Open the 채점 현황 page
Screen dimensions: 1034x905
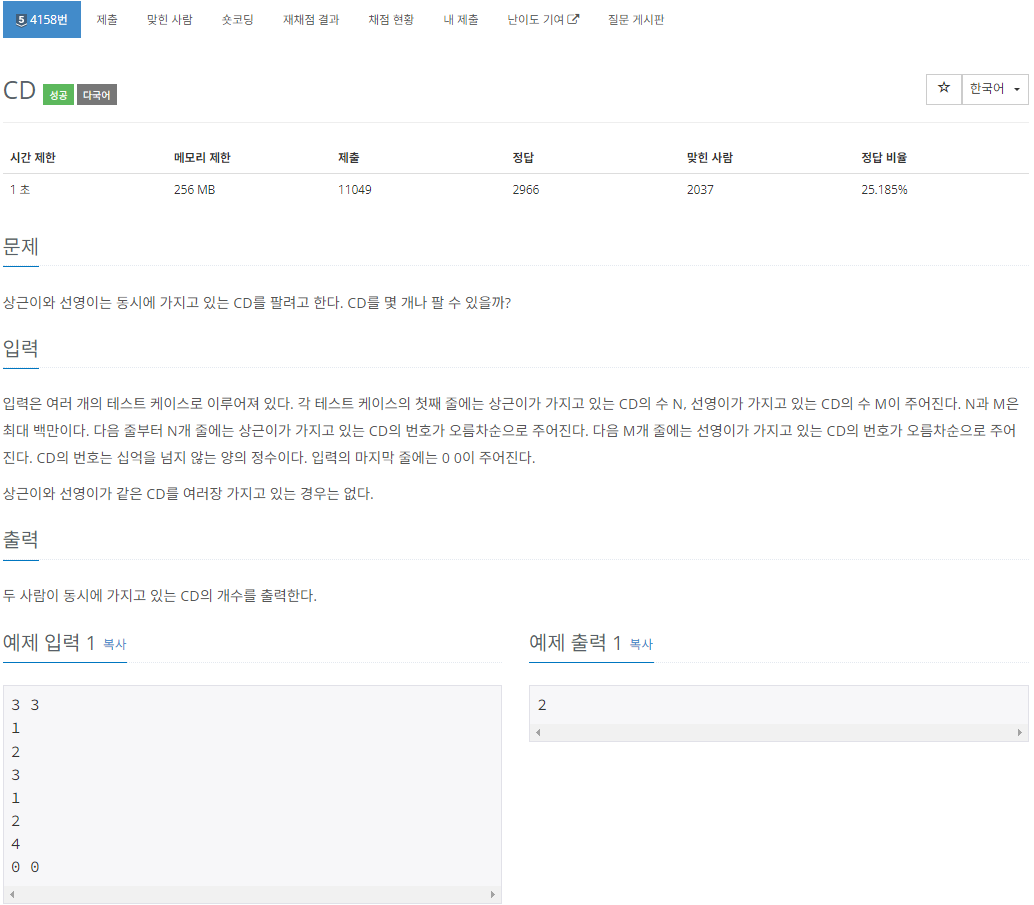390,19
